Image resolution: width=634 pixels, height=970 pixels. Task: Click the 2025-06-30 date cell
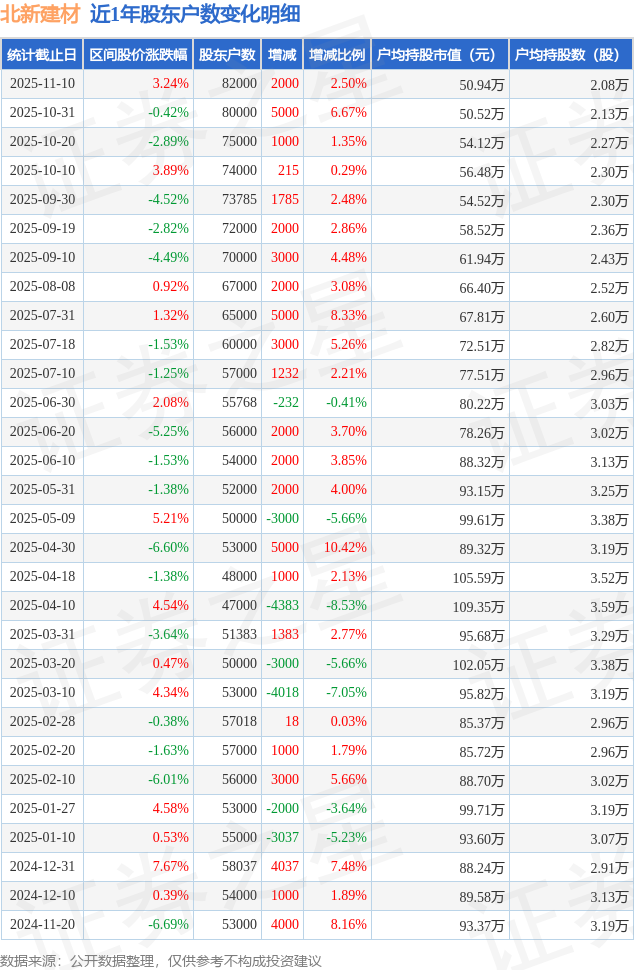(x=42, y=403)
